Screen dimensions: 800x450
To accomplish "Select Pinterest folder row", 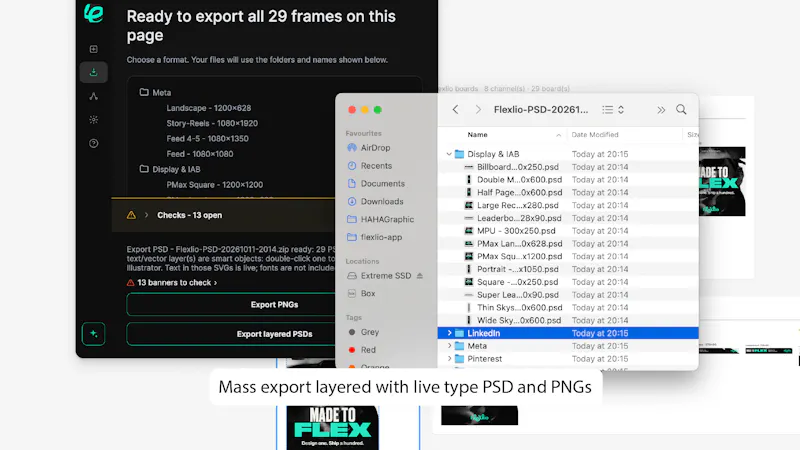I will coord(568,358).
